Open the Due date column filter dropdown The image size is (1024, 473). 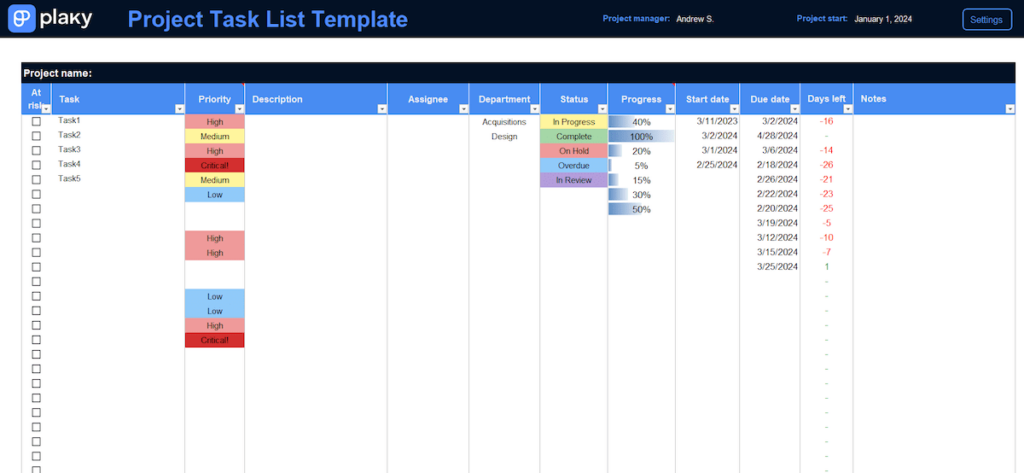795,109
